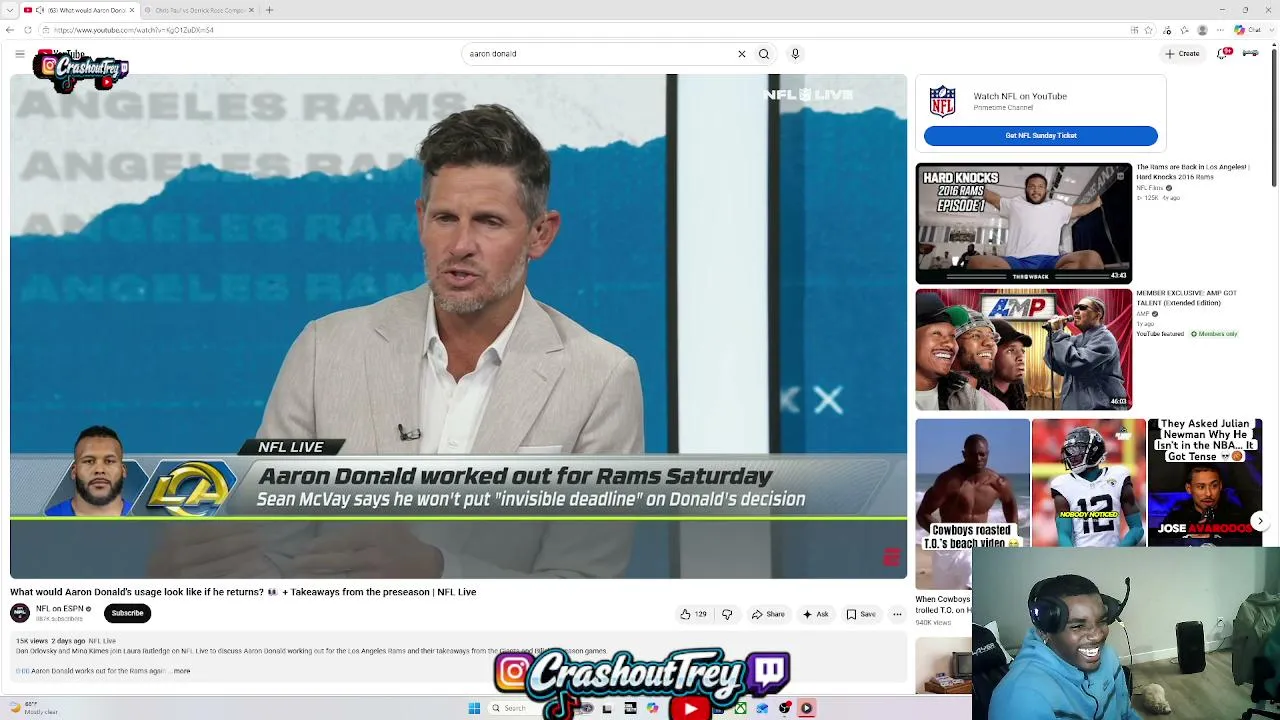The width and height of the screenshot is (1280, 720).
Task: Open the 'Nobody Noticed' jersey 12 short
Action: (1088, 484)
